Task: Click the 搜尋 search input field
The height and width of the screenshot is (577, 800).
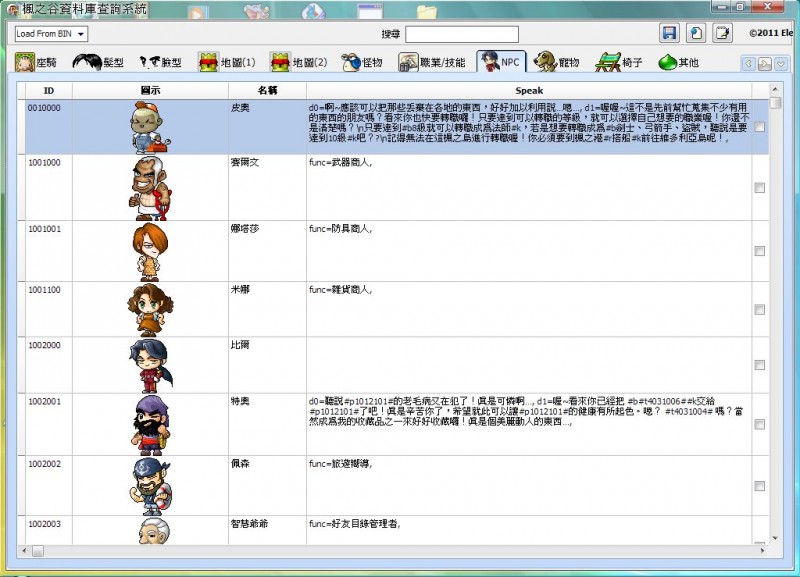Action: pyautogui.click(x=462, y=34)
